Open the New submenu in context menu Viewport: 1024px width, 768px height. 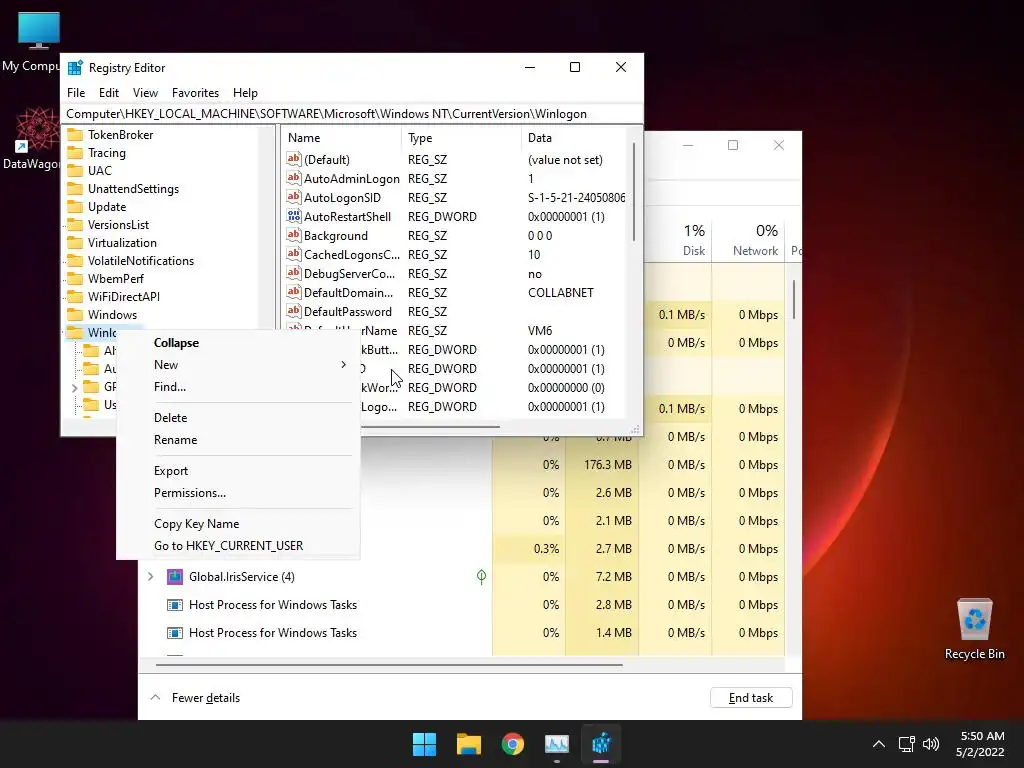coord(238,364)
